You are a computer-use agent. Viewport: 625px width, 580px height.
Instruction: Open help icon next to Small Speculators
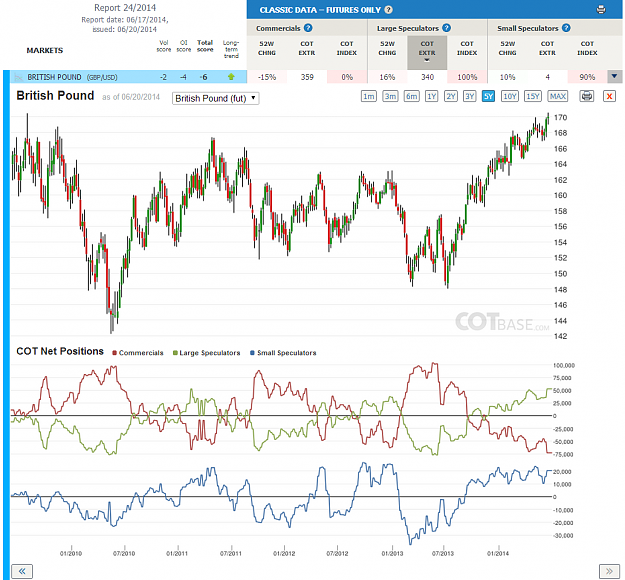(x=566, y=28)
